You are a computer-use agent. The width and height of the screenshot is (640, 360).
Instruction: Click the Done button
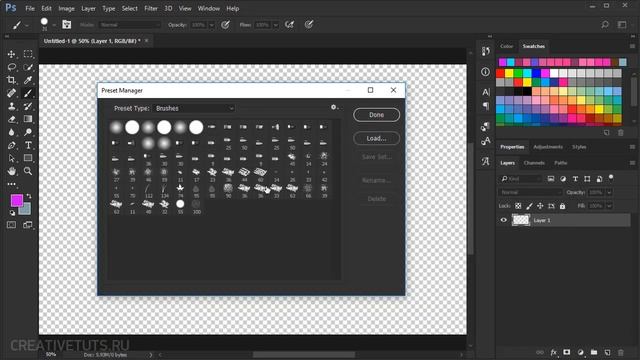tap(376, 115)
